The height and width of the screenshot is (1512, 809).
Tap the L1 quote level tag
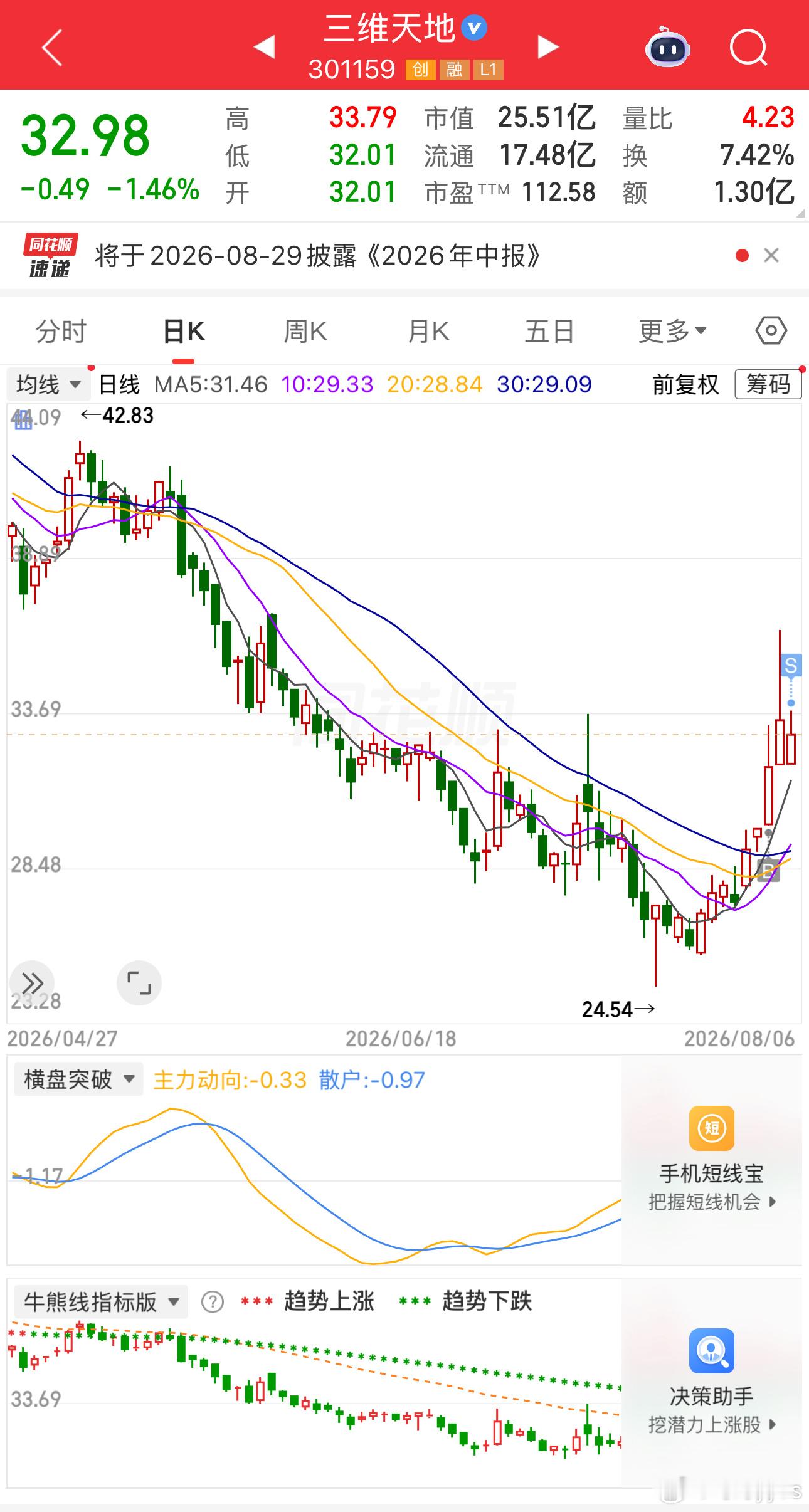pos(489,70)
